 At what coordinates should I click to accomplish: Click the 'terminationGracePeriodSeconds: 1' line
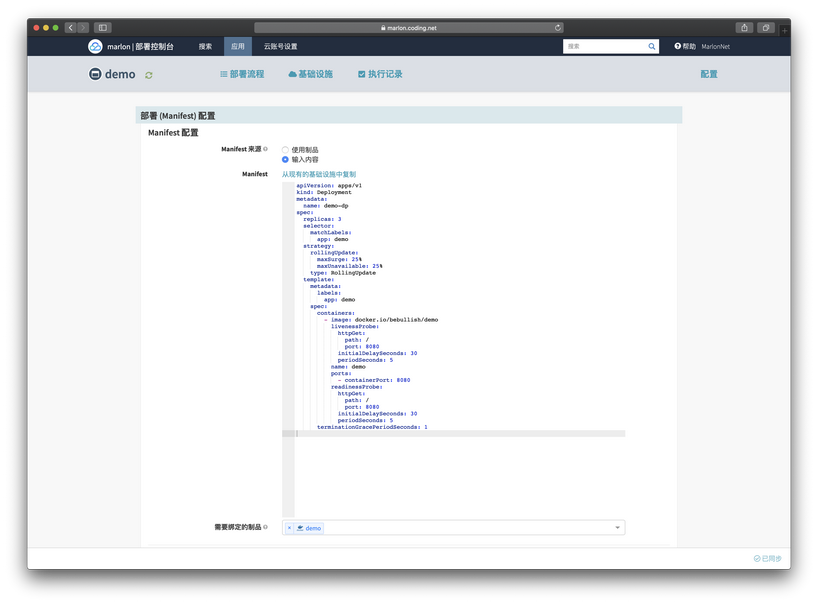click(x=372, y=427)
